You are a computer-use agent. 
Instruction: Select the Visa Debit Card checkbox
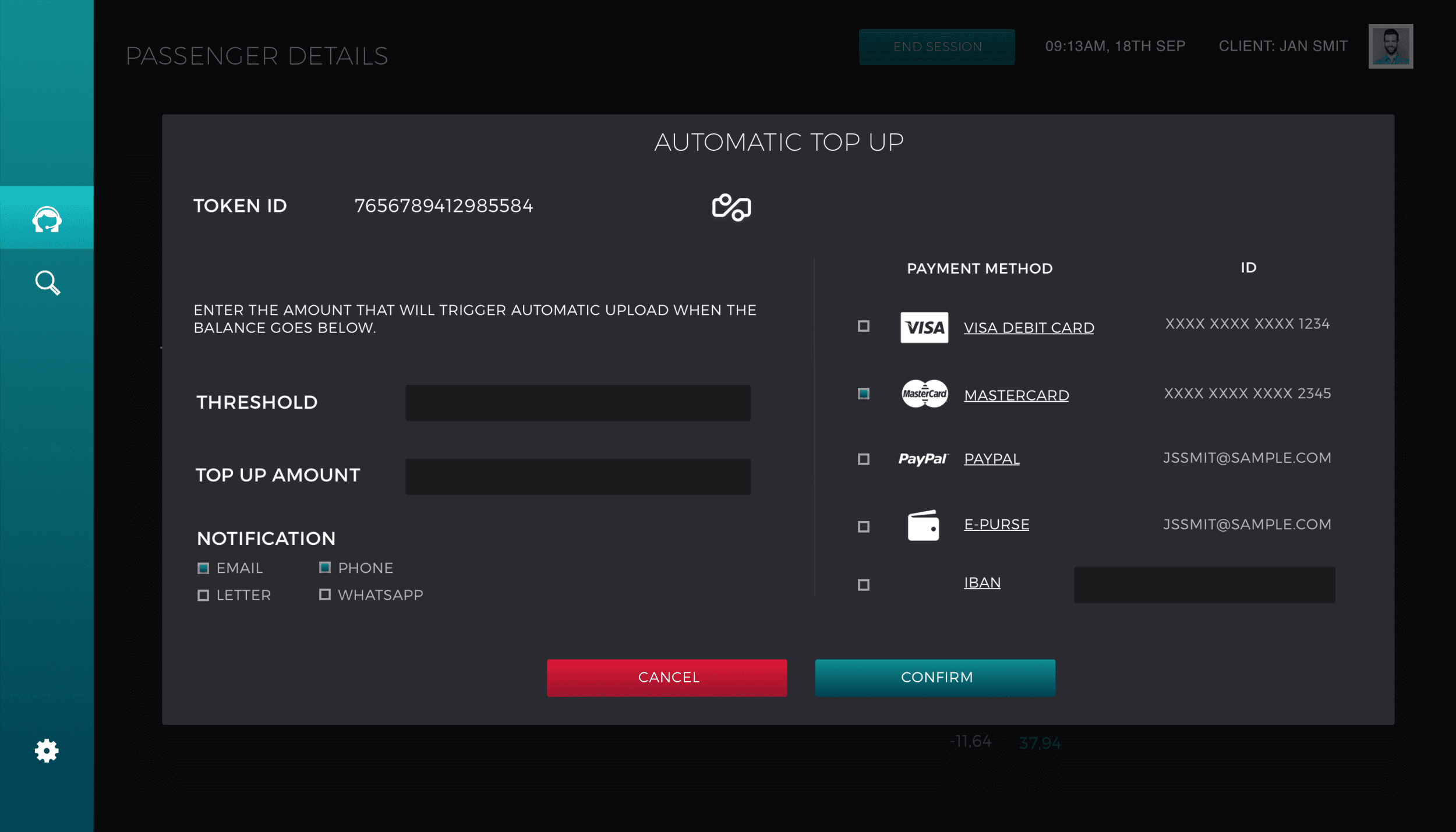[x=864, y=326]
